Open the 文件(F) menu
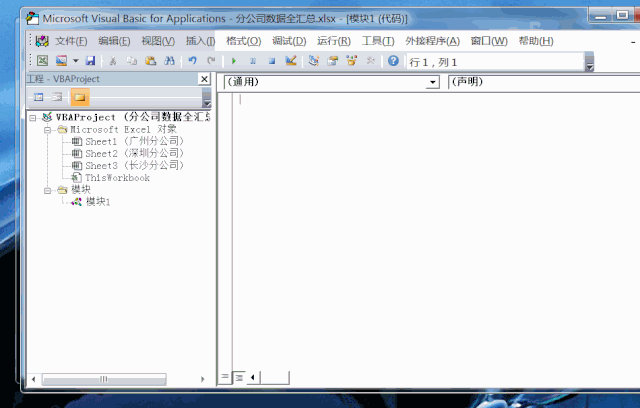 pyautogui.click(x=71, y=41)
